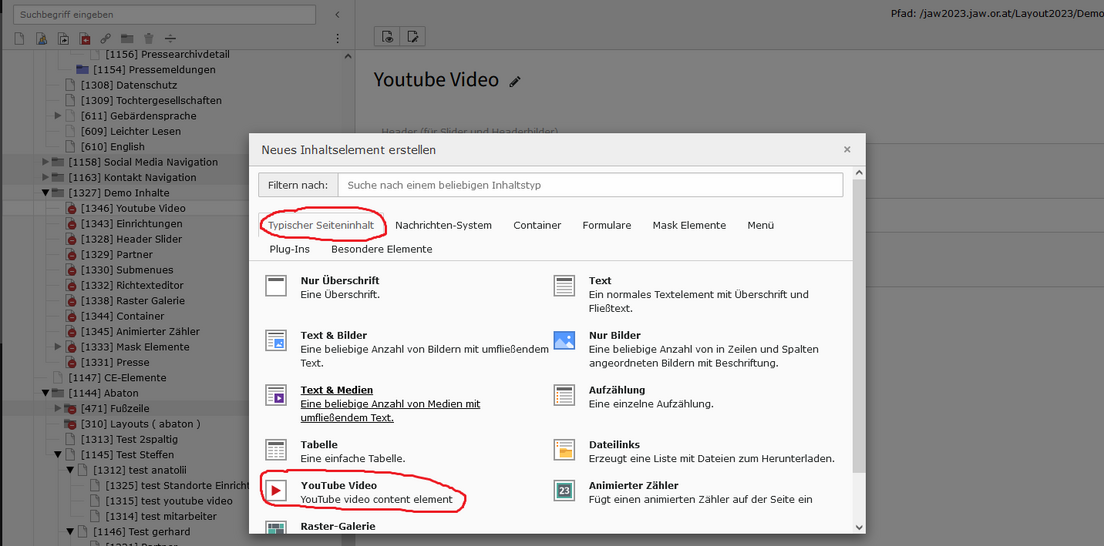This screenshot has width=1104, height=546.
Task: Click the page tree scroll-up arrow
Action: tap(348, 56)
